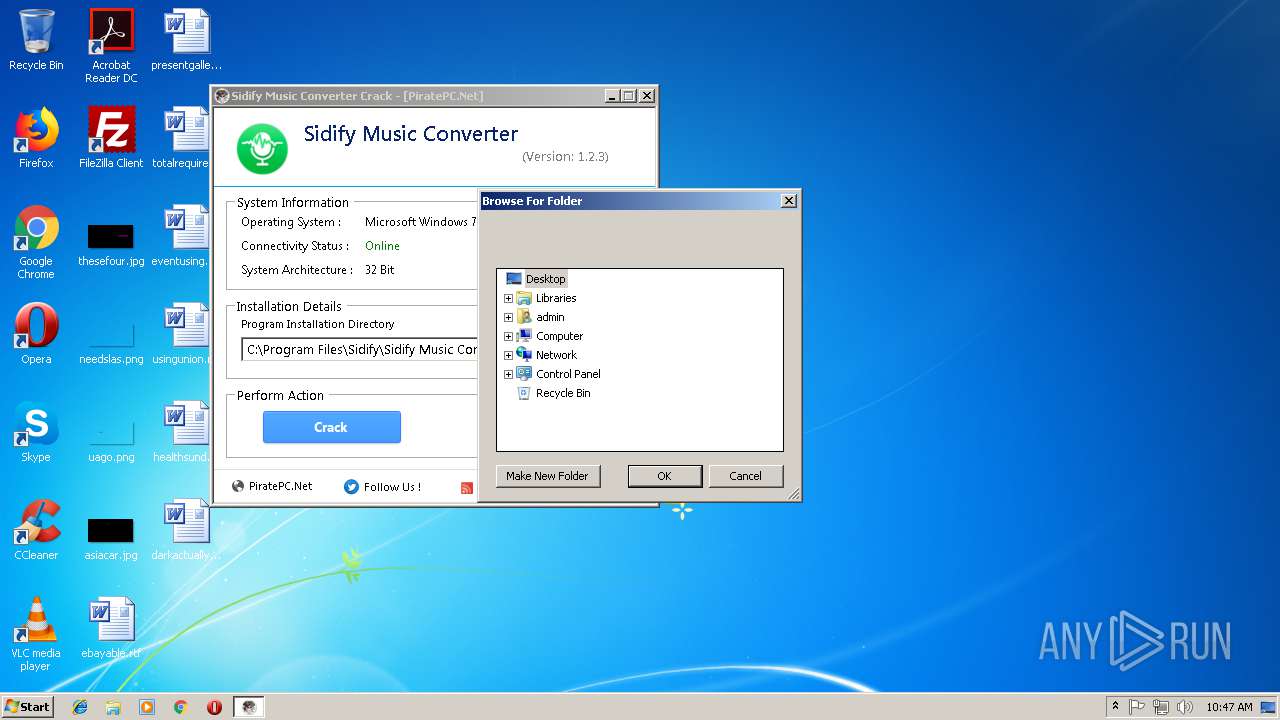Minimize the Sidify Music Converter Crack window

click(x=611, y=96)
